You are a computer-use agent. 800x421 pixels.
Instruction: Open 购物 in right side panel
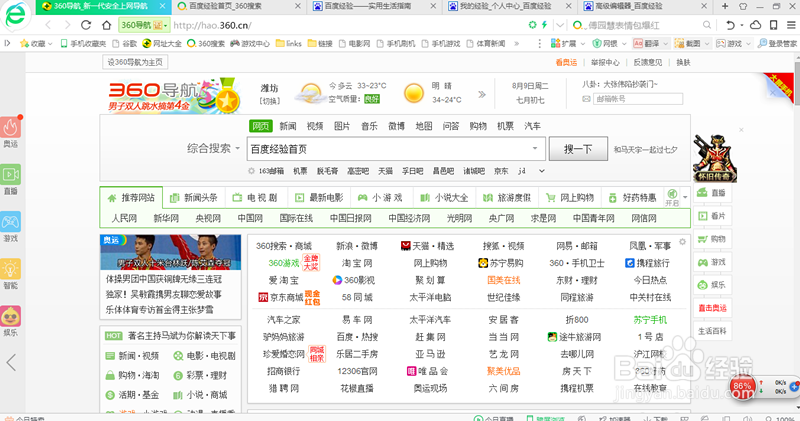tap(712, 239)
